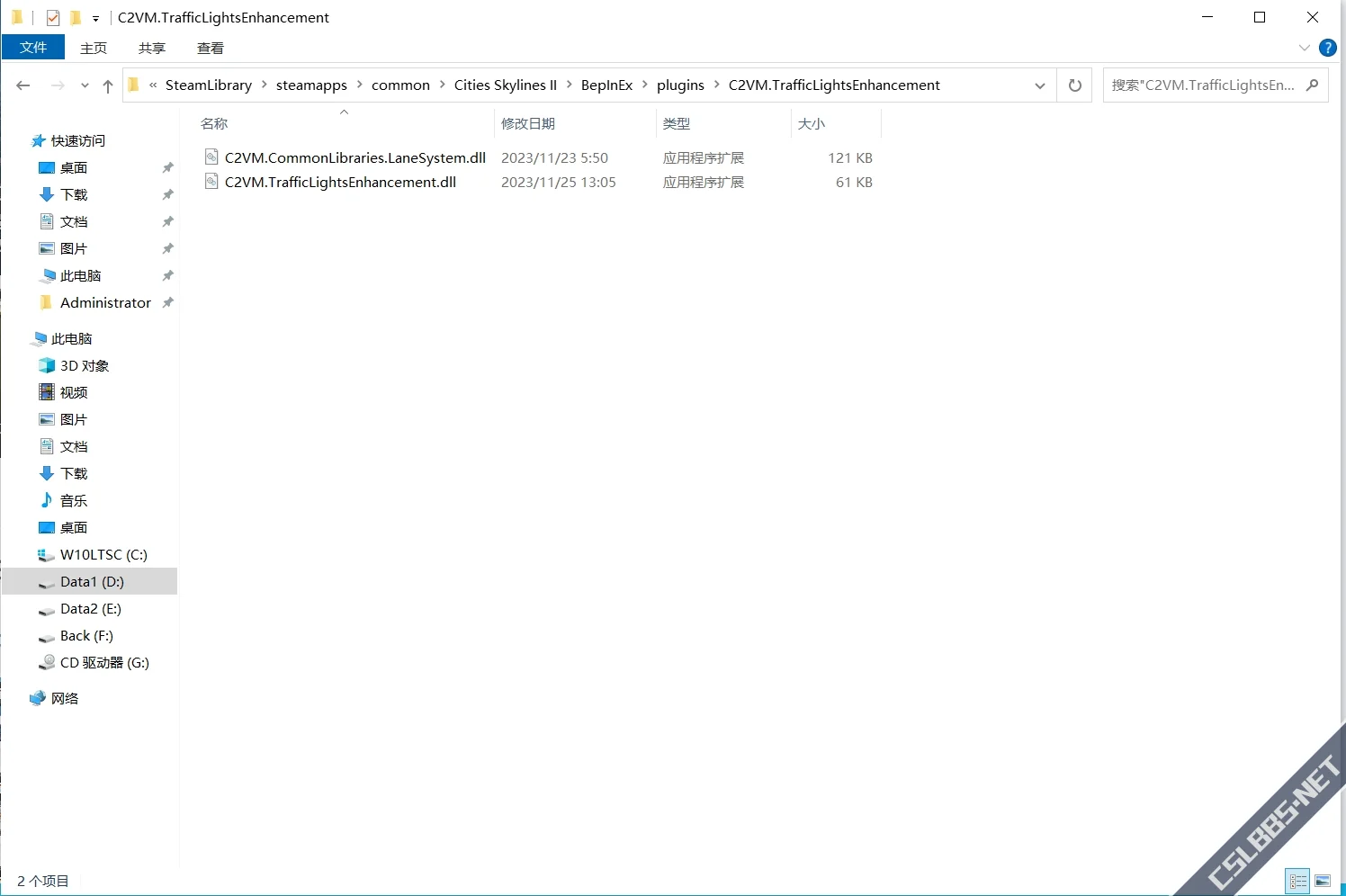Open the quick access toolbar customize dropdown
This screenshot has height=896, width=1346.
(x=95, y=18)
